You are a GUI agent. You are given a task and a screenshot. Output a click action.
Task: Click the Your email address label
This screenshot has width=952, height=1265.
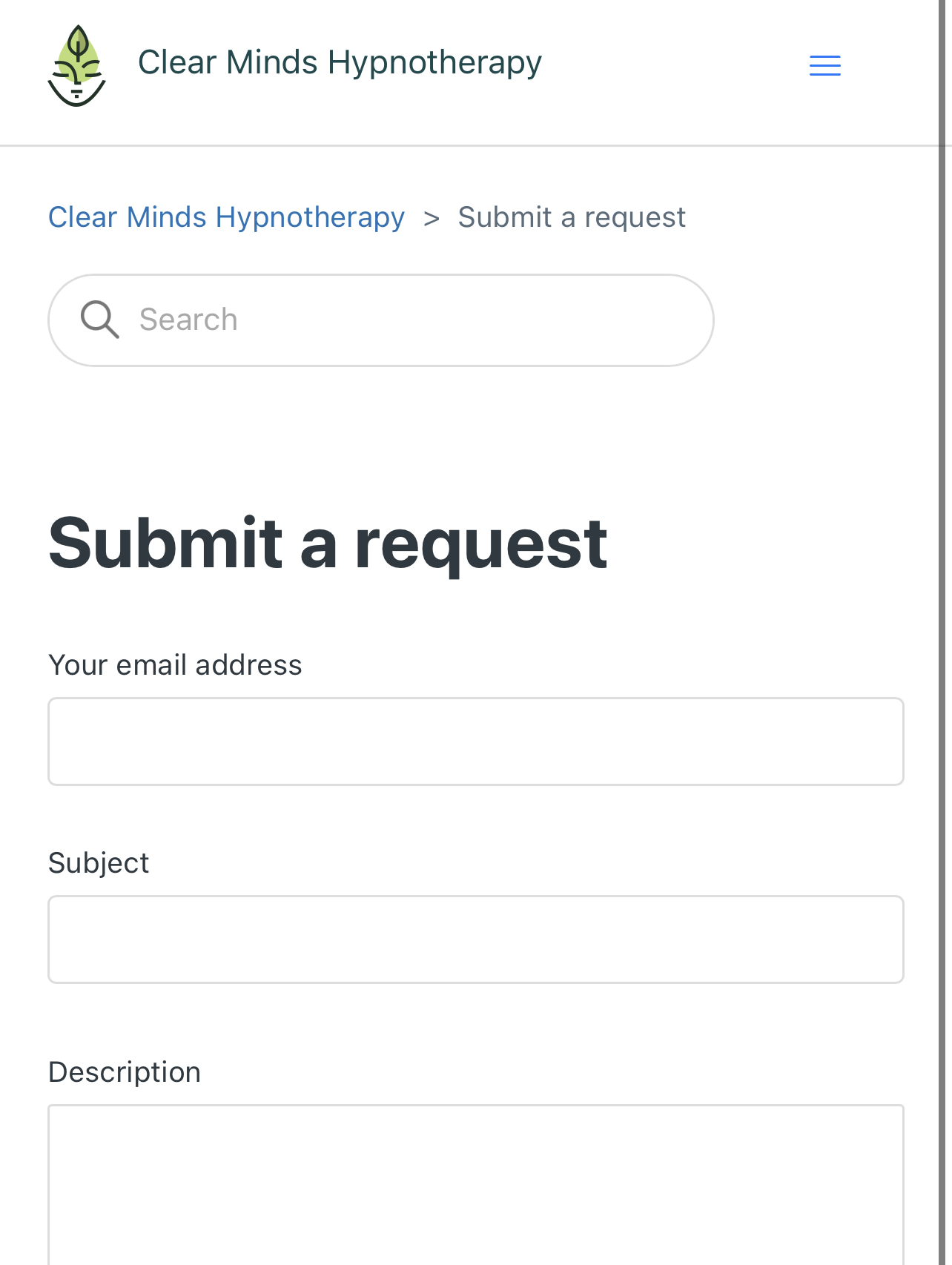click(175, 665)
